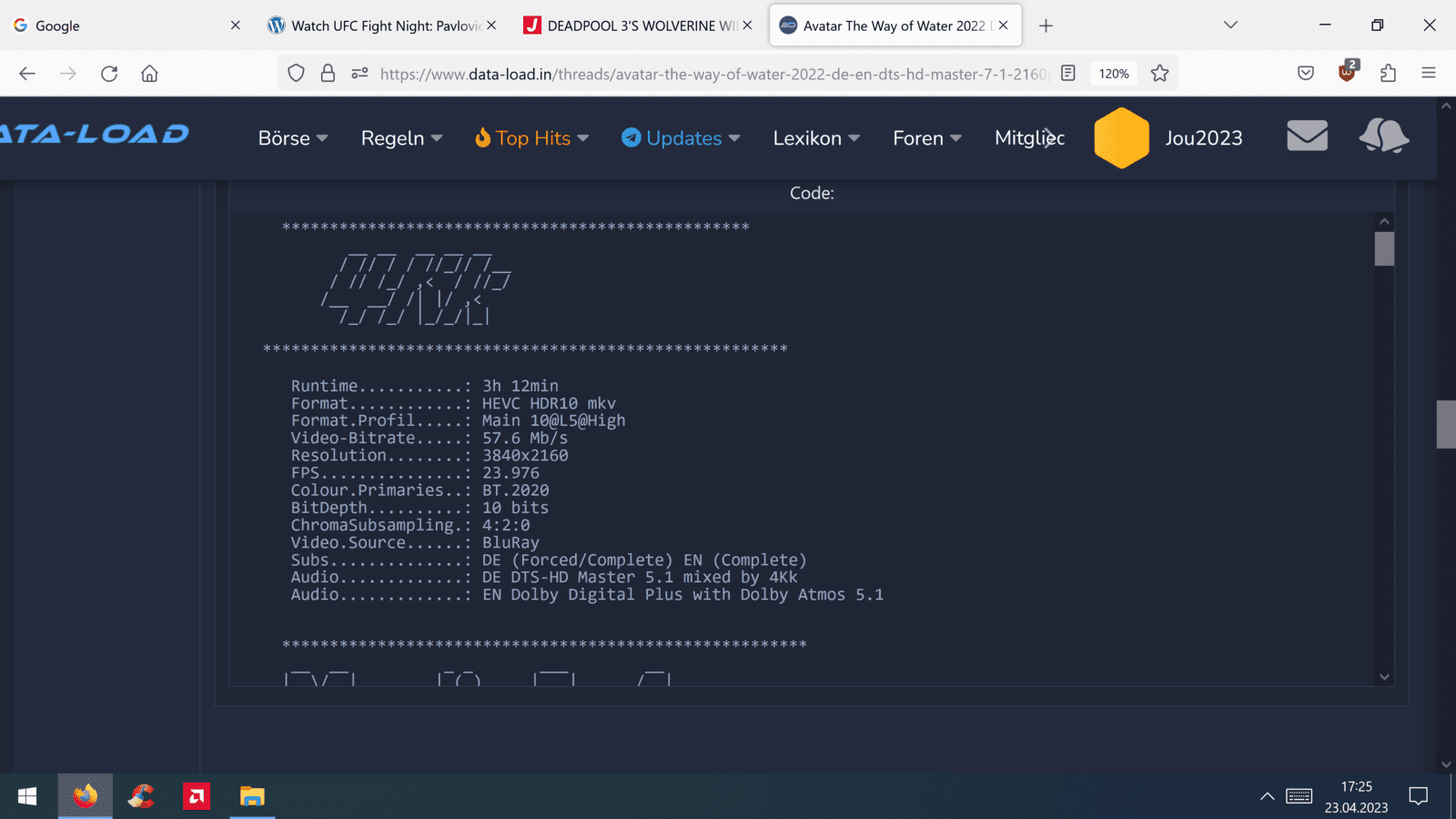This screenshot has height=819, width=1456.
Task: Click the tracking protection shield icon
Action: click(x=296, y=74)
